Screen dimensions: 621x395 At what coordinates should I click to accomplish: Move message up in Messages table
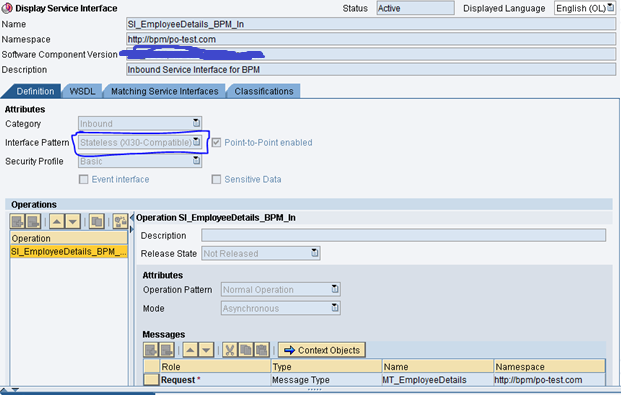coord(190,350)
